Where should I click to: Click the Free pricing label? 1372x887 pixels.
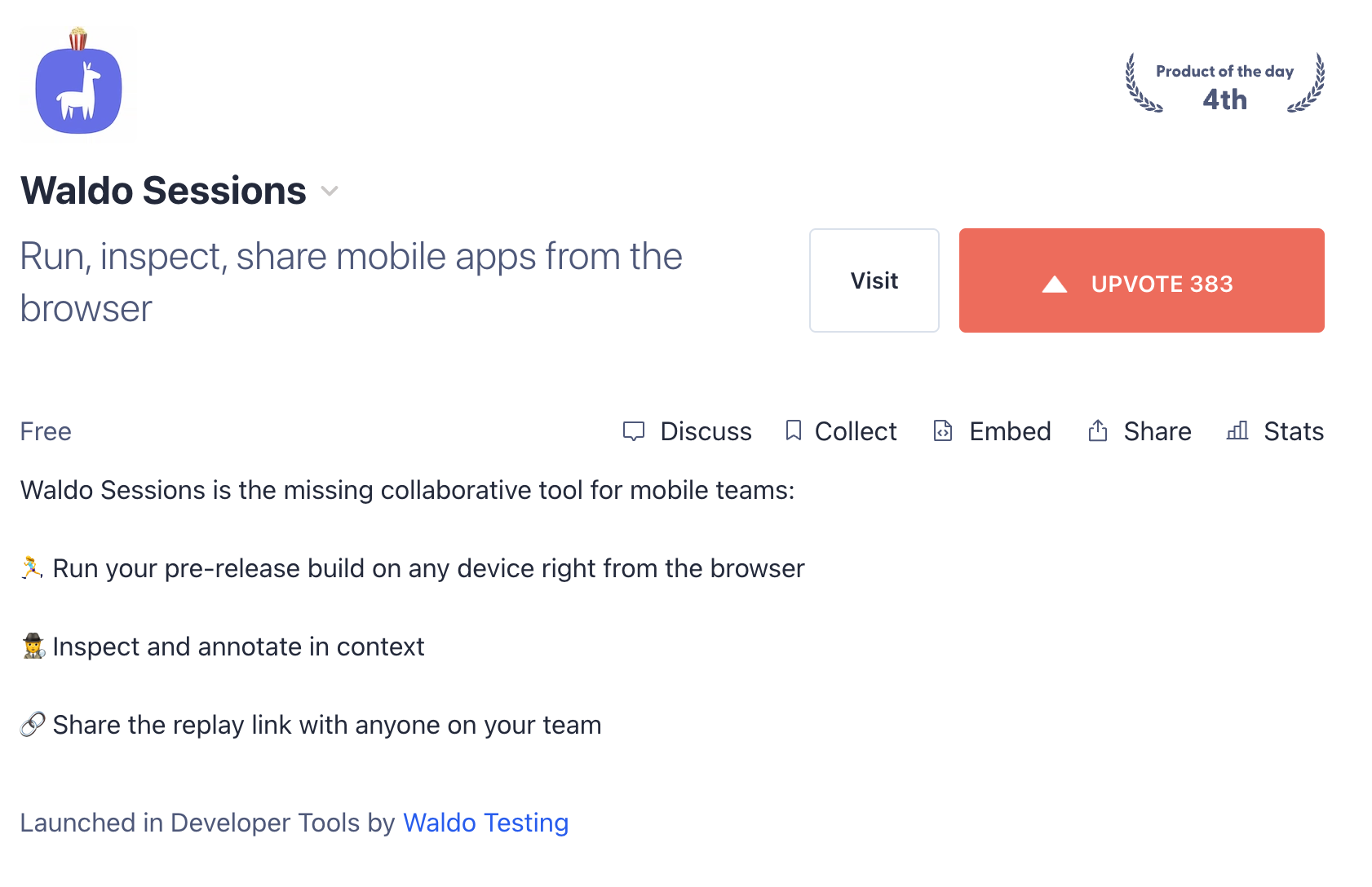point(46,431)
